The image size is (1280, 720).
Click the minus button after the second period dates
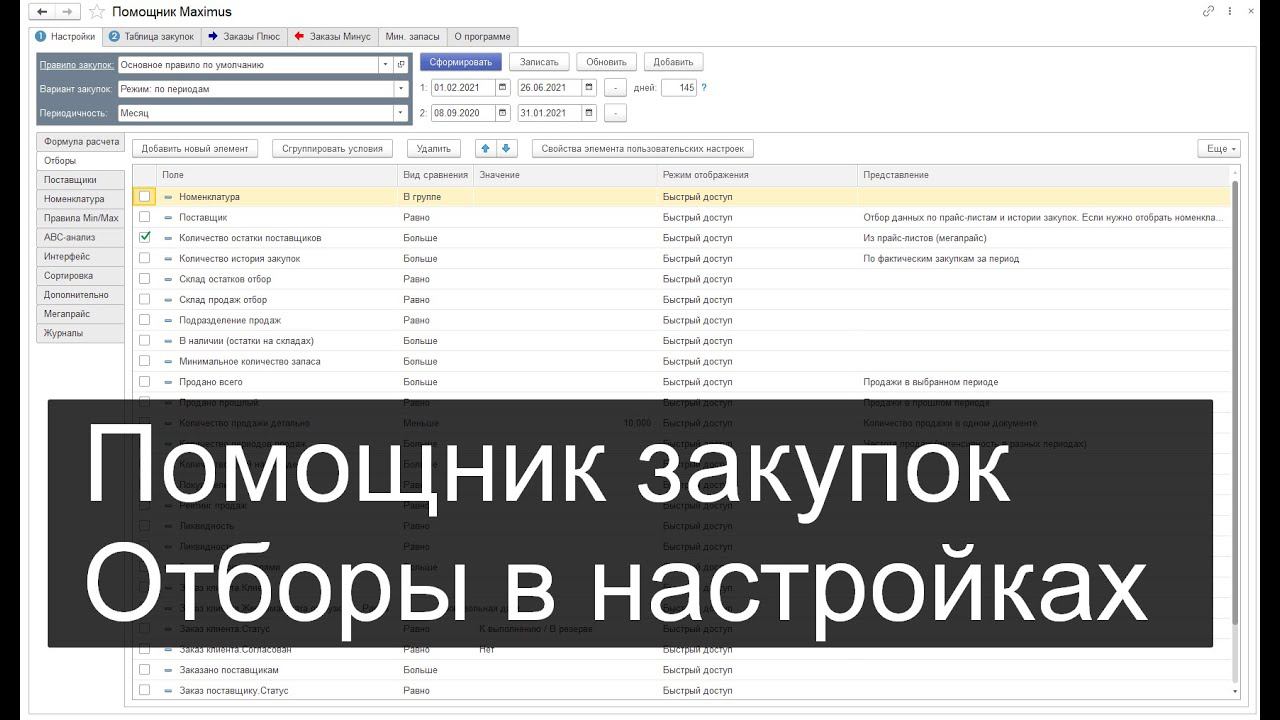pyautogui.click(x=616, y=113)
